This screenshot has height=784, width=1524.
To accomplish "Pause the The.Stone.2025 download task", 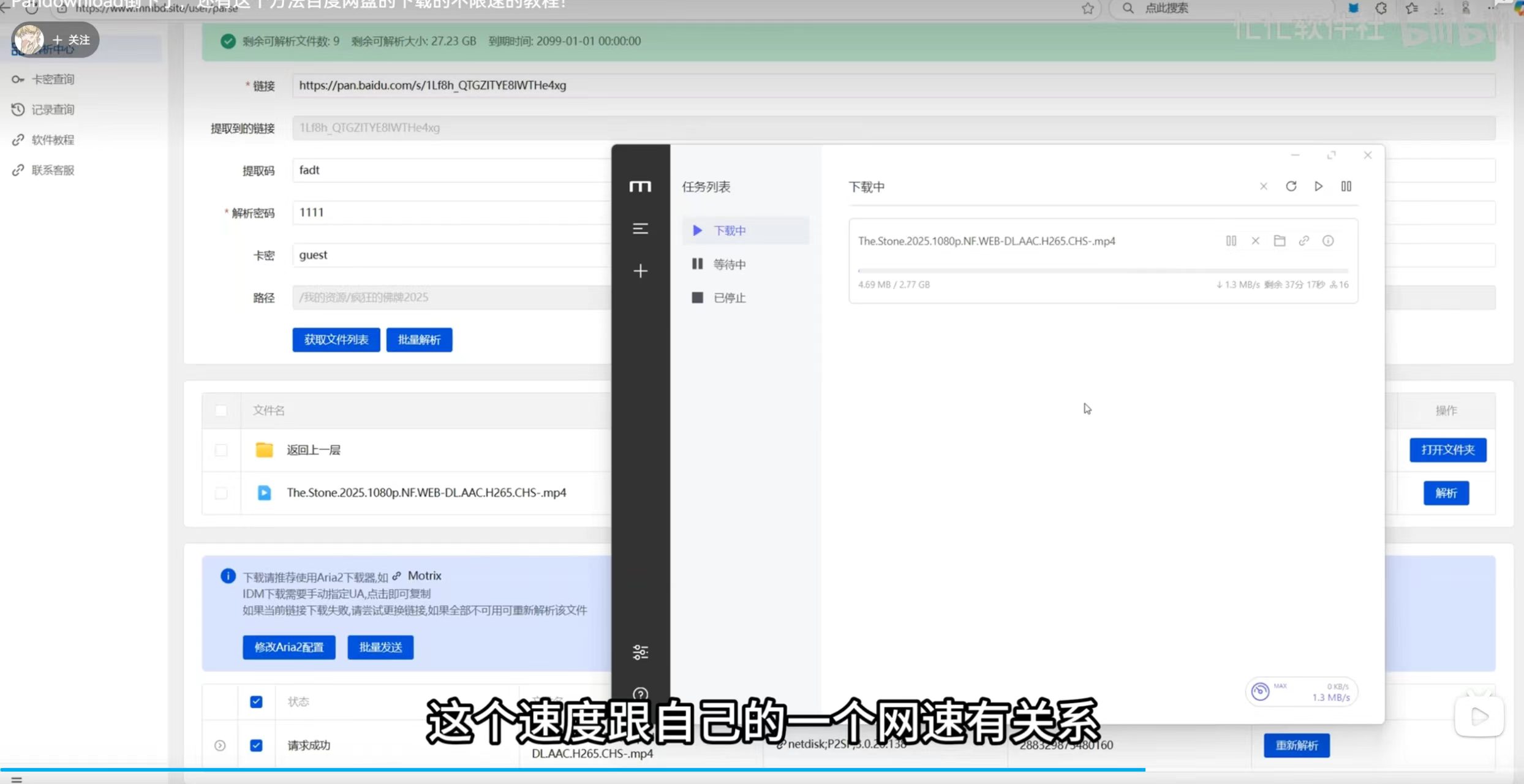I will tap(1231, 241).
